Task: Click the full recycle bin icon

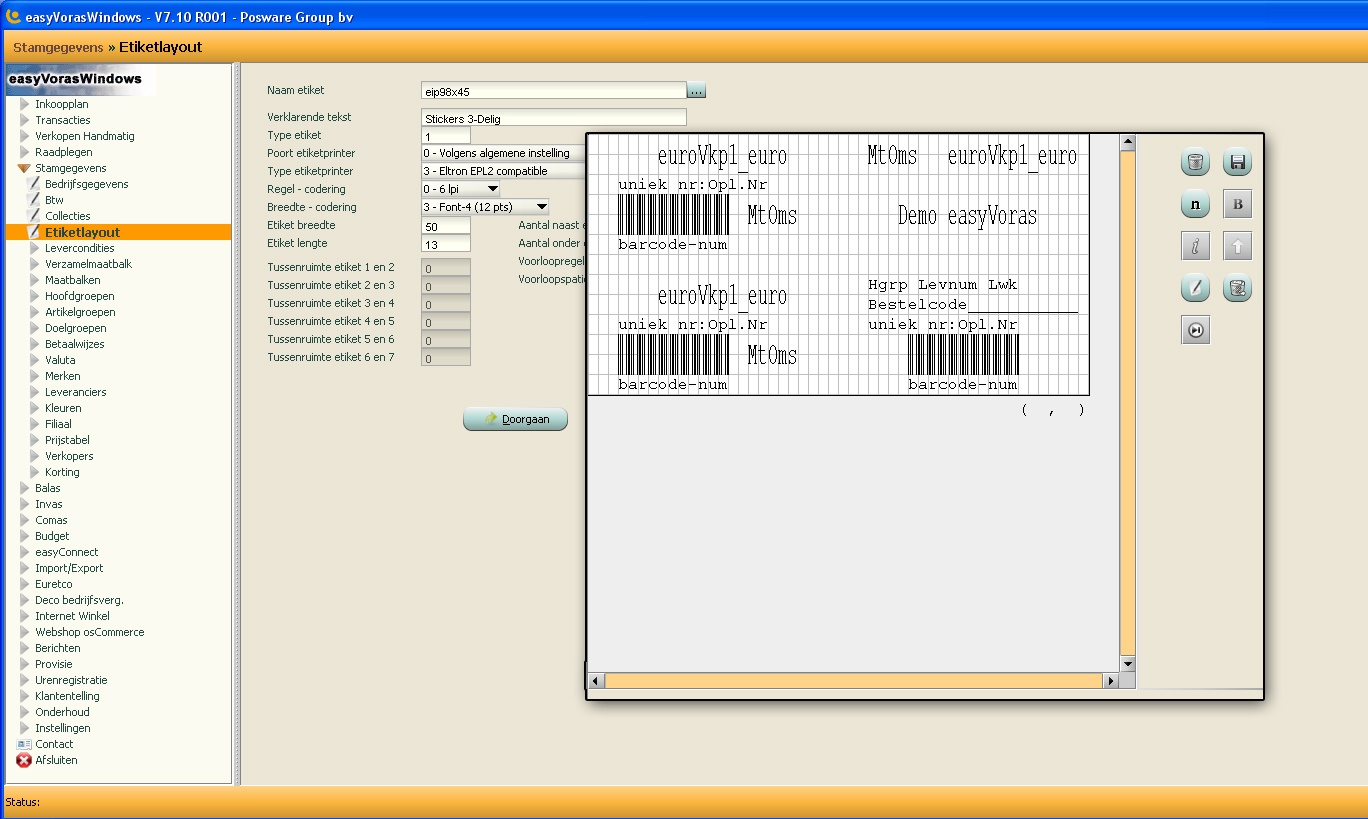Action: 1237,289
